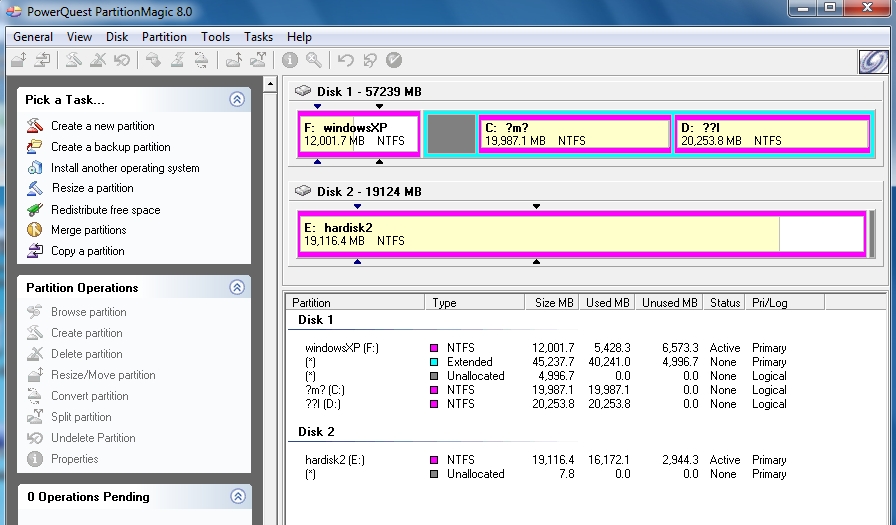Click the Undelete partition toolbar icon
The image size is (896, 525).
coord(122,59)
